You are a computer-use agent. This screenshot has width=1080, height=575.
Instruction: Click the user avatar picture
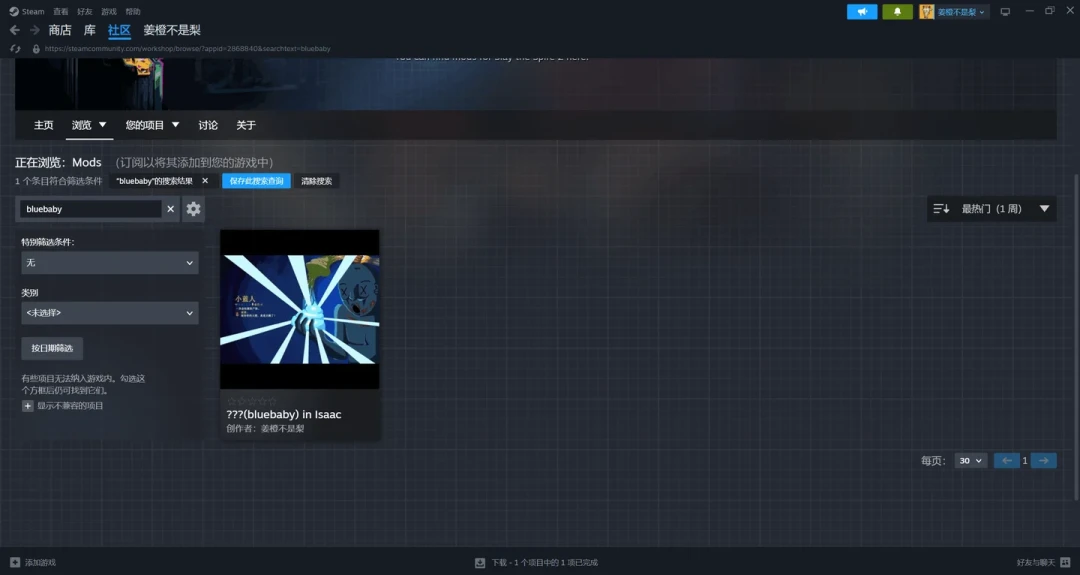[927, 12]
